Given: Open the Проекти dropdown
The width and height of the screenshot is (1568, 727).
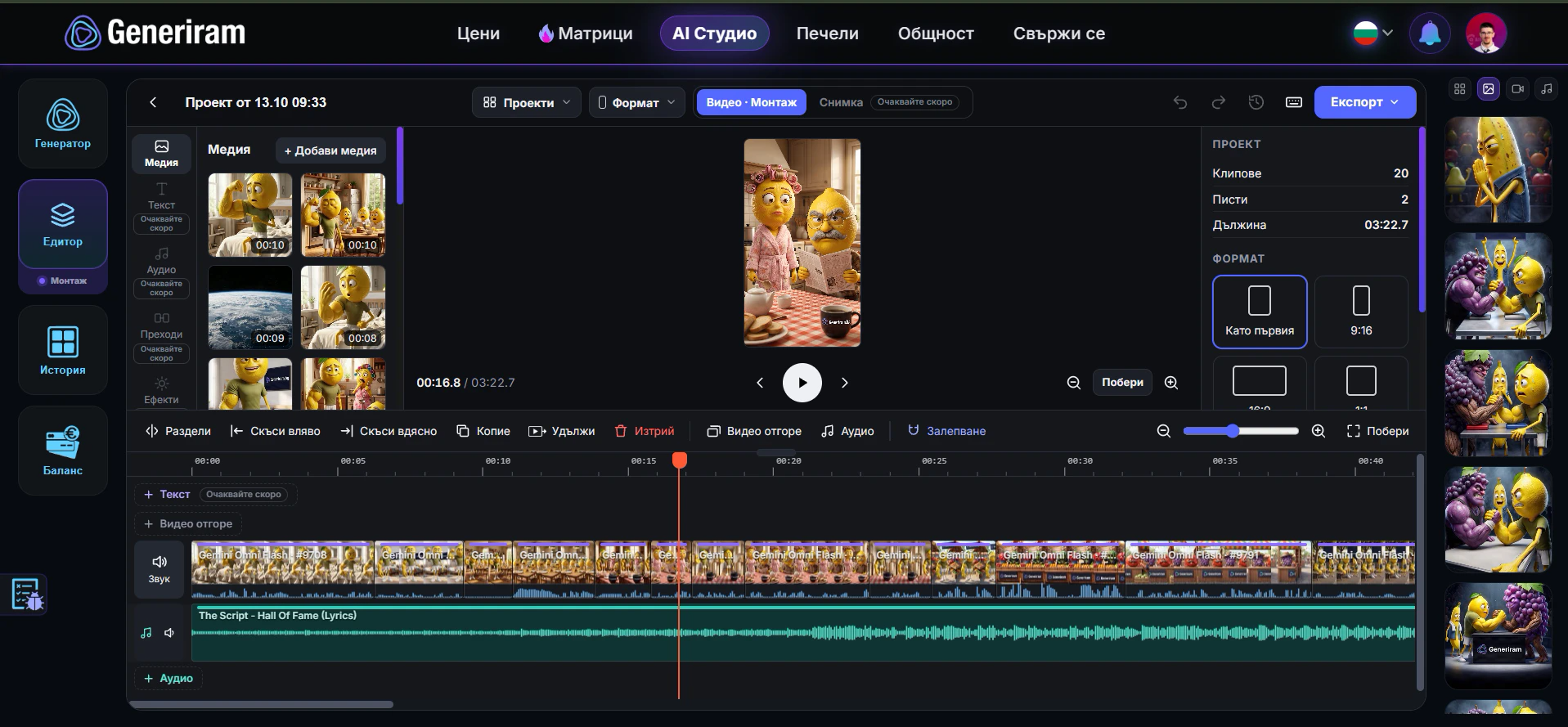Looking at the screenshot, I should (x=527, y=102).
